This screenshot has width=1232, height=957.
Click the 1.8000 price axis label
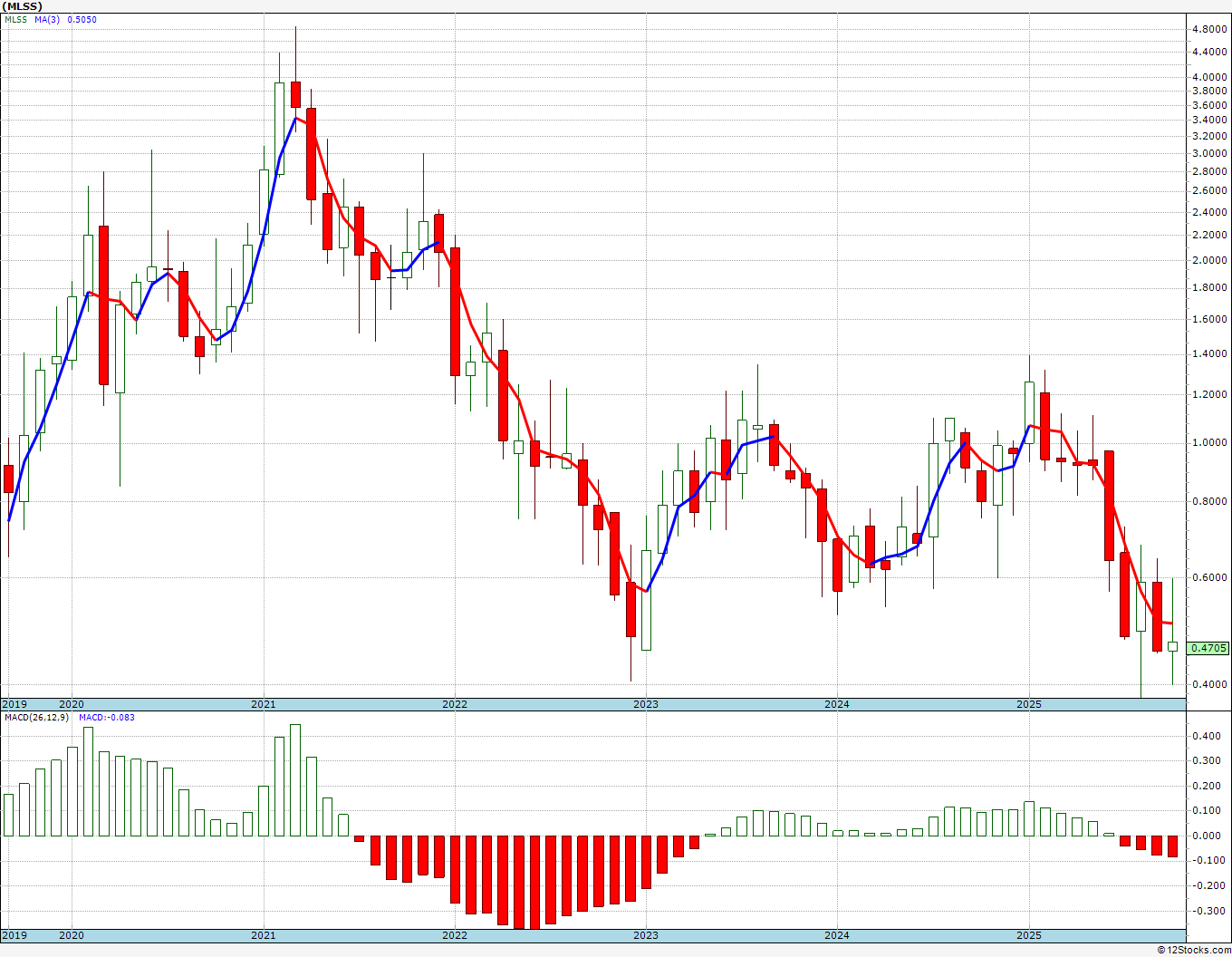pos(1209,288)
